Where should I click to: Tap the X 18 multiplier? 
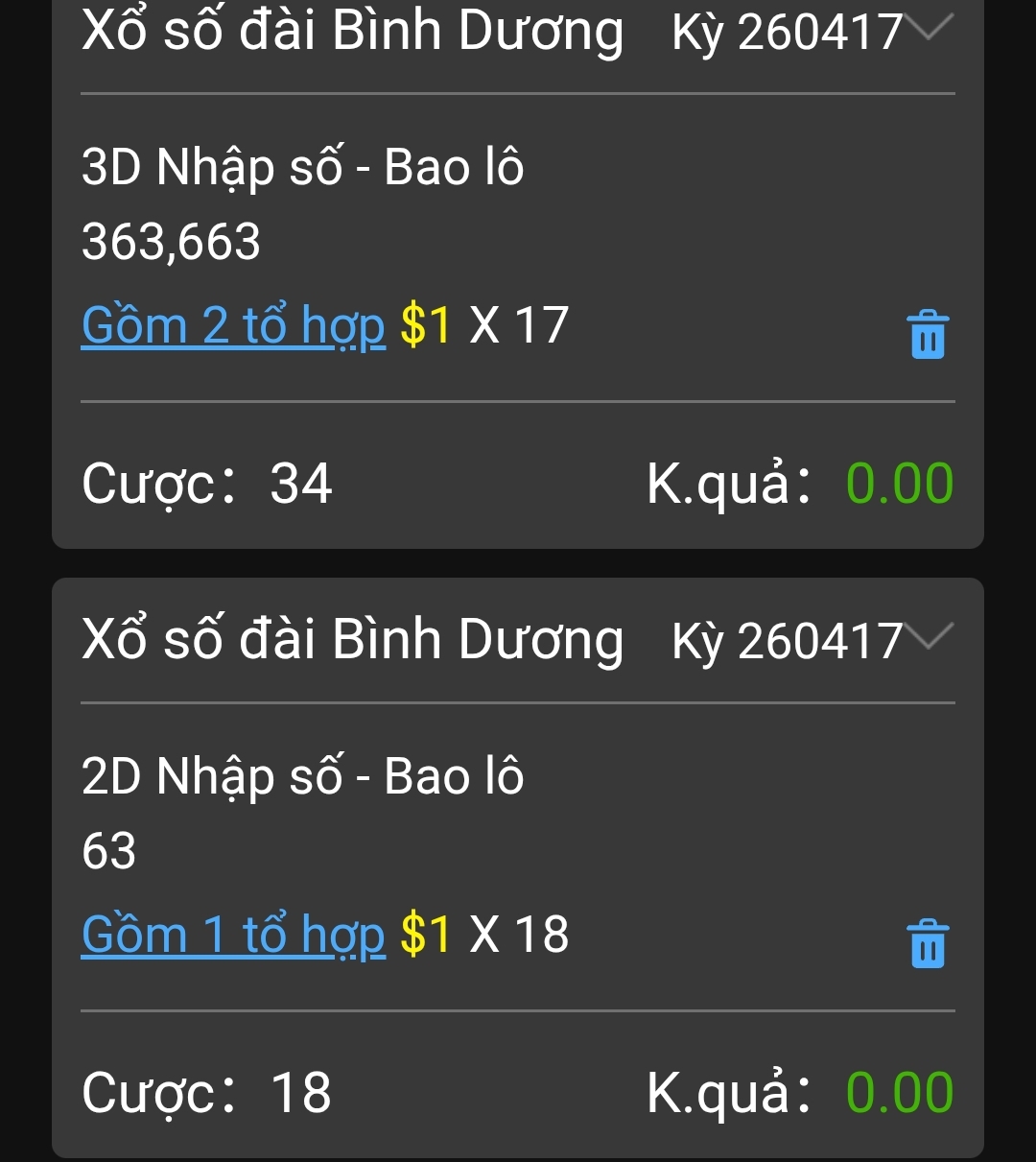519,935
